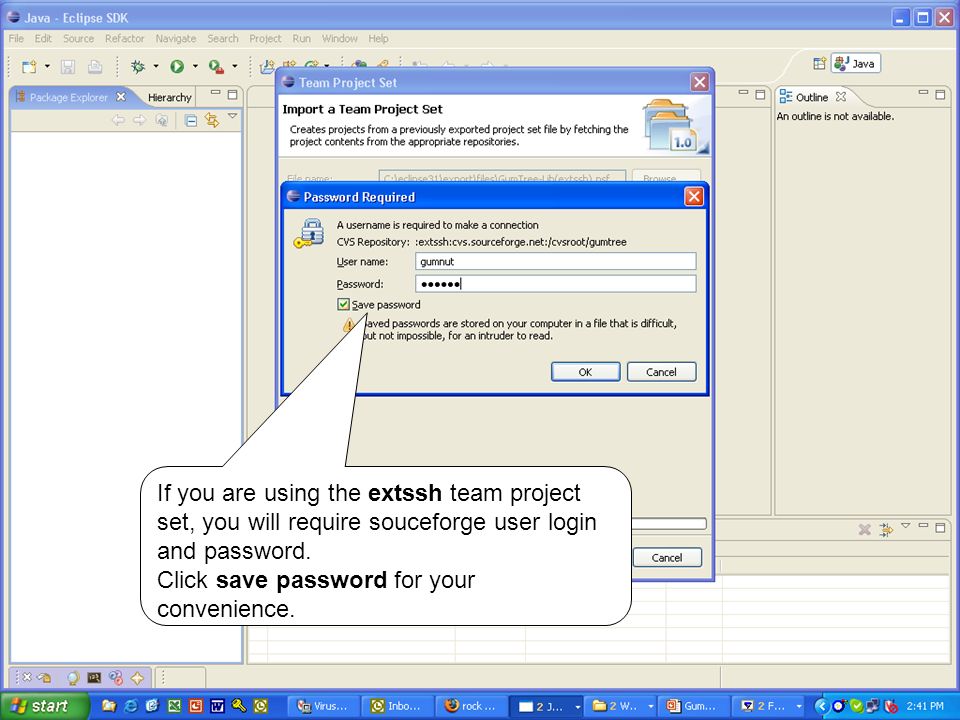Image resolution: width=960 pixels, height=720 pixels.
Task: Click the Print toolbar icon
Action: [95, 66]
